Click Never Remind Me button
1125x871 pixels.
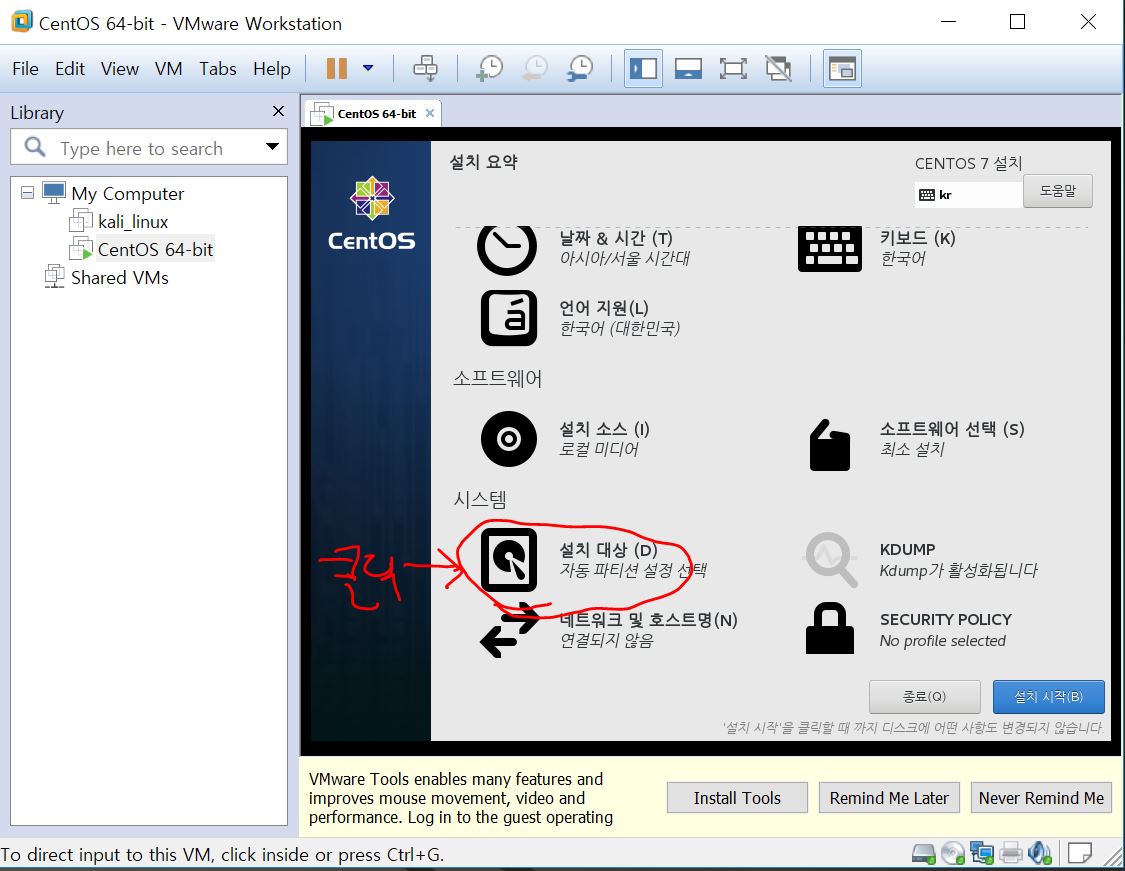pyautogui.click(x=1041, y=798)
